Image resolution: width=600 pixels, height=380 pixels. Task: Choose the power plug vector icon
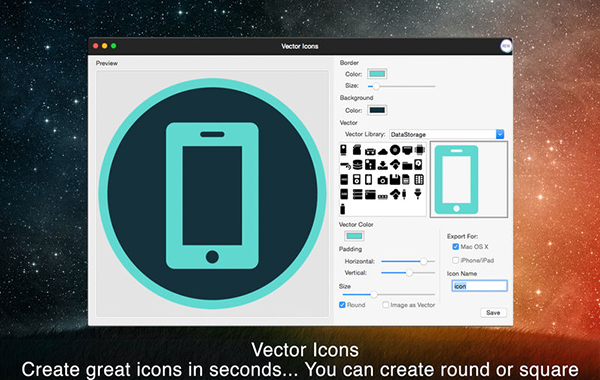coord(417,194)
